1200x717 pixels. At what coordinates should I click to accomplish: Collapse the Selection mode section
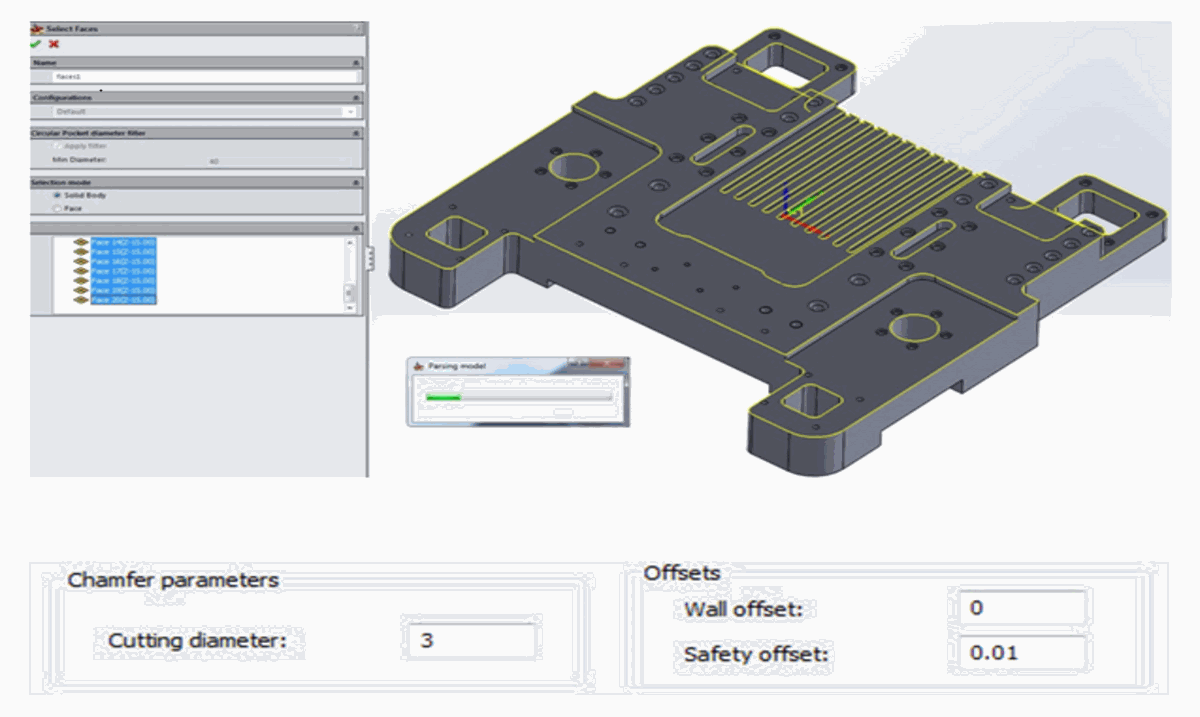356,183
